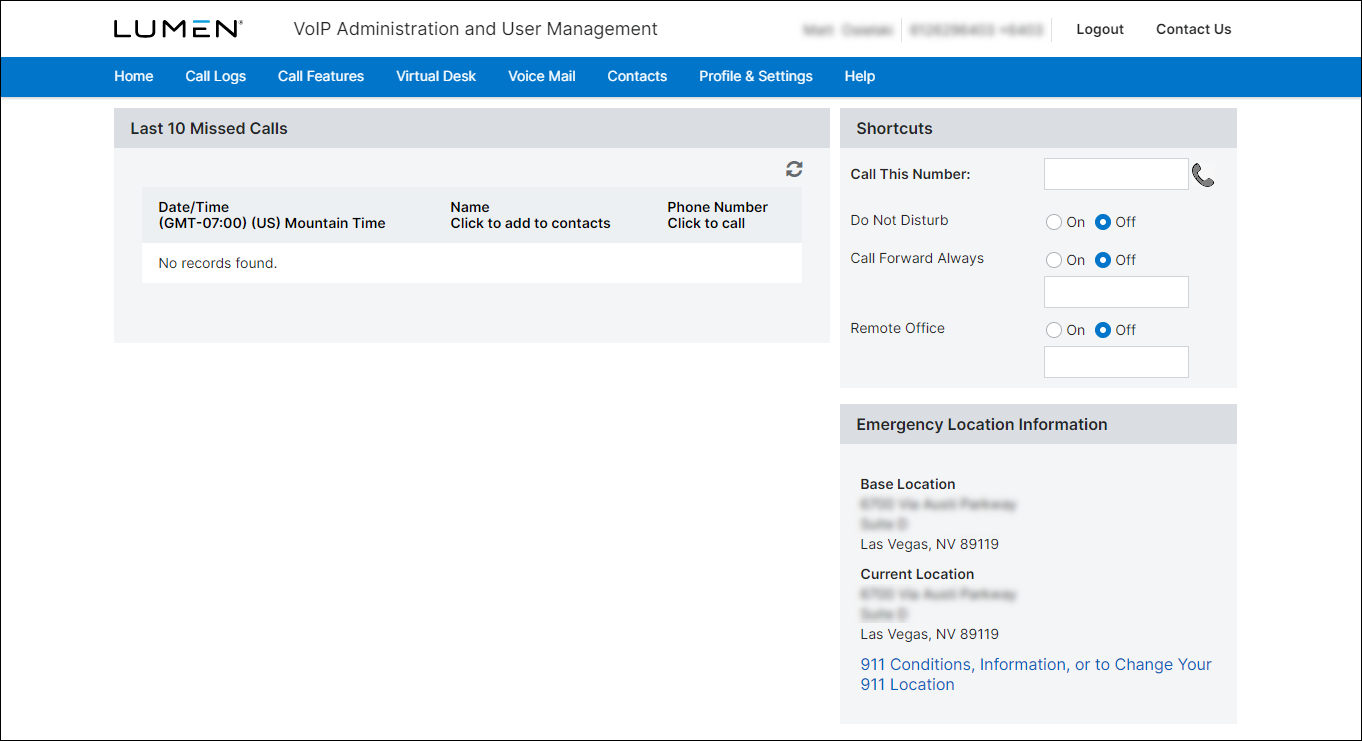The height and width of the screenshot is (741, 1362).
Task: Click inside the Call This Number field
Action: pos(1115,173)
